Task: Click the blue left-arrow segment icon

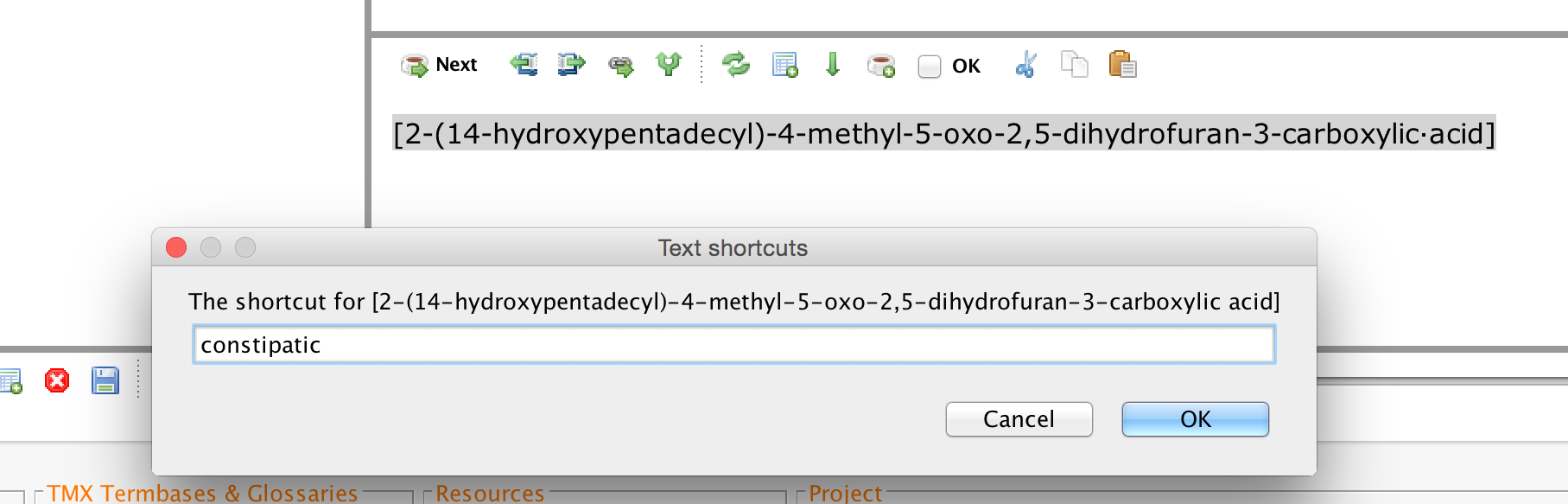Action: tap(524, 65)
